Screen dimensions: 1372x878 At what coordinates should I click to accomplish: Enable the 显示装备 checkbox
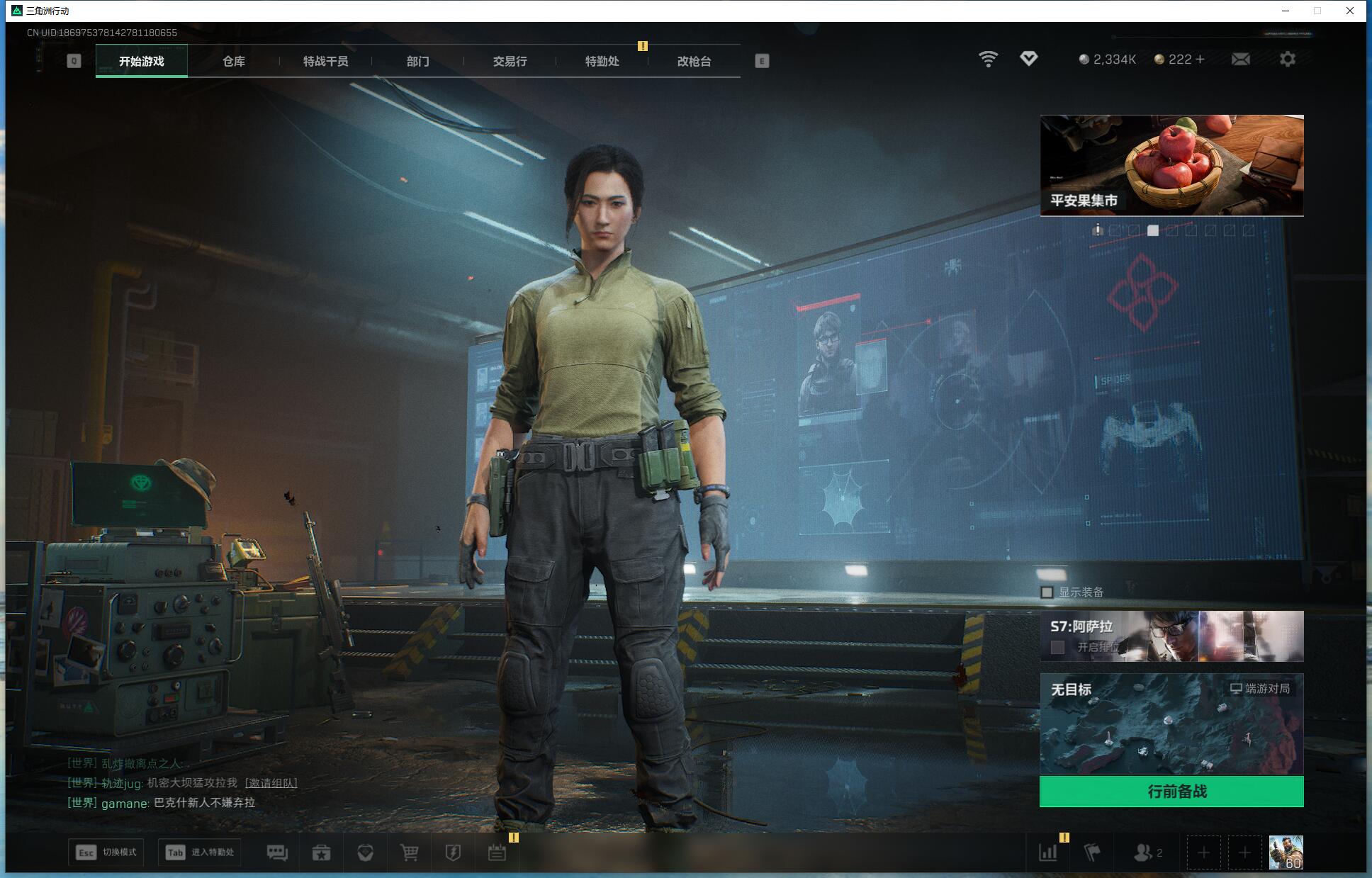(x=1047, y=592)
